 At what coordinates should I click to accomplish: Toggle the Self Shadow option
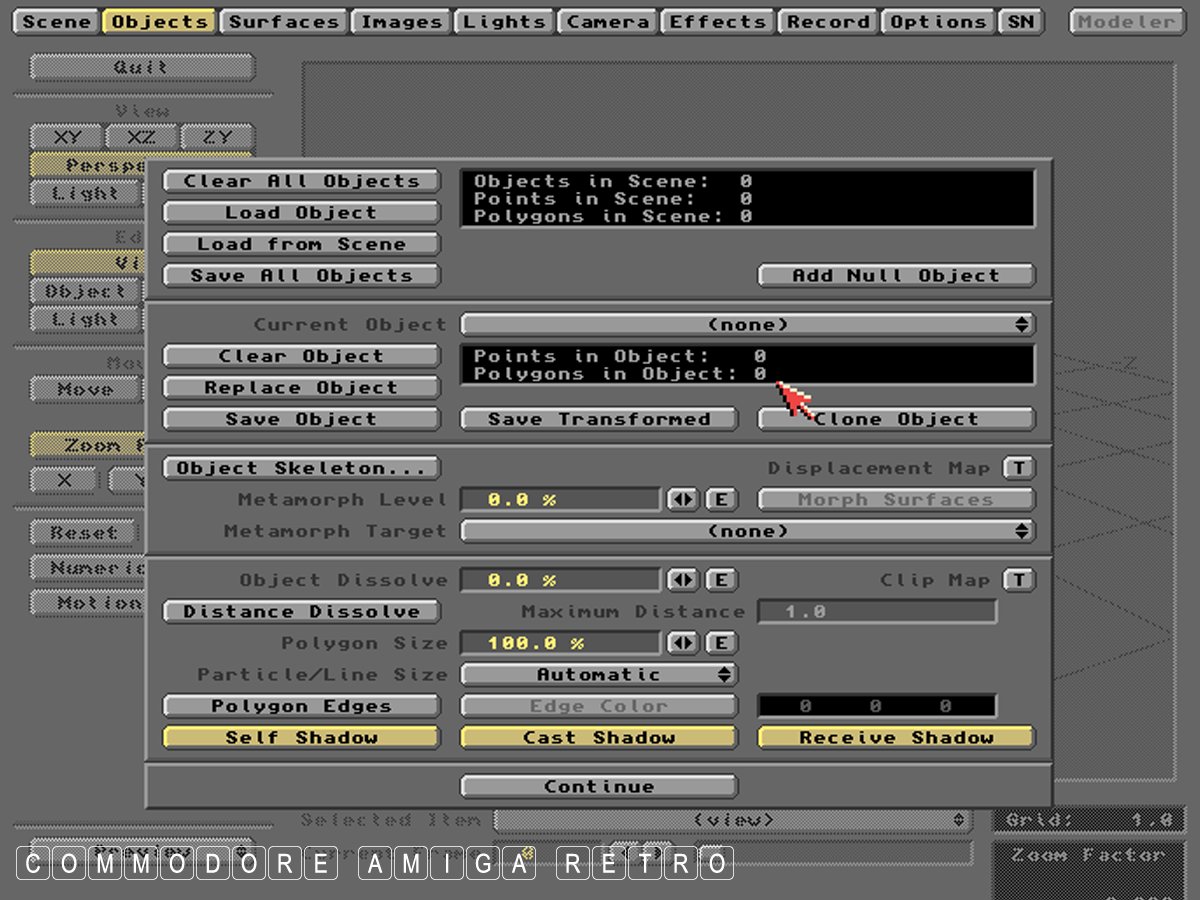(x=301, y=738)
